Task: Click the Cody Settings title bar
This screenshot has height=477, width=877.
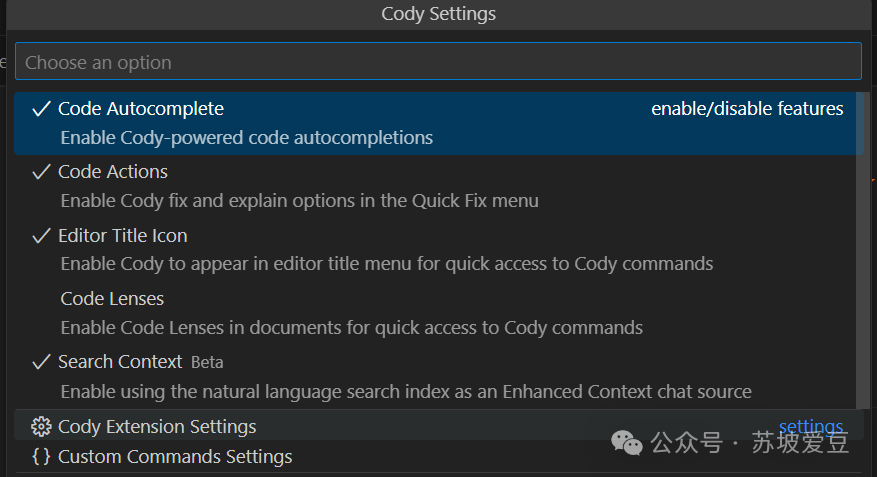Action: click(438, 14)
